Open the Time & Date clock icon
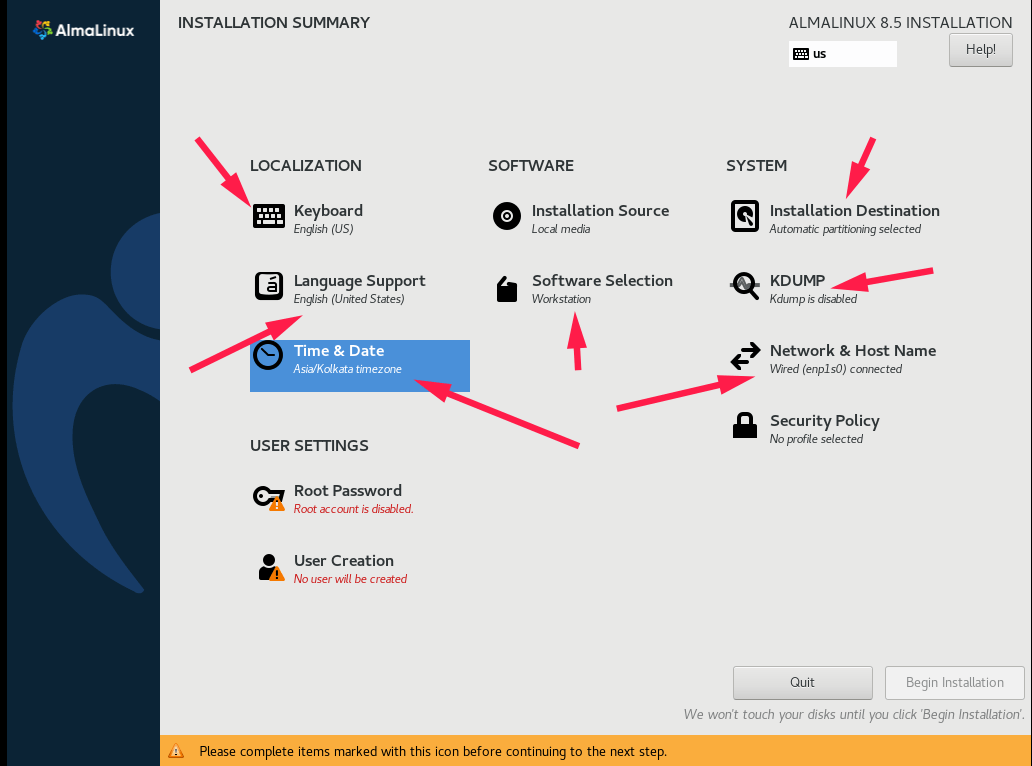Image resolution: width=1032 pixels, height=766 pixels. 268,356
